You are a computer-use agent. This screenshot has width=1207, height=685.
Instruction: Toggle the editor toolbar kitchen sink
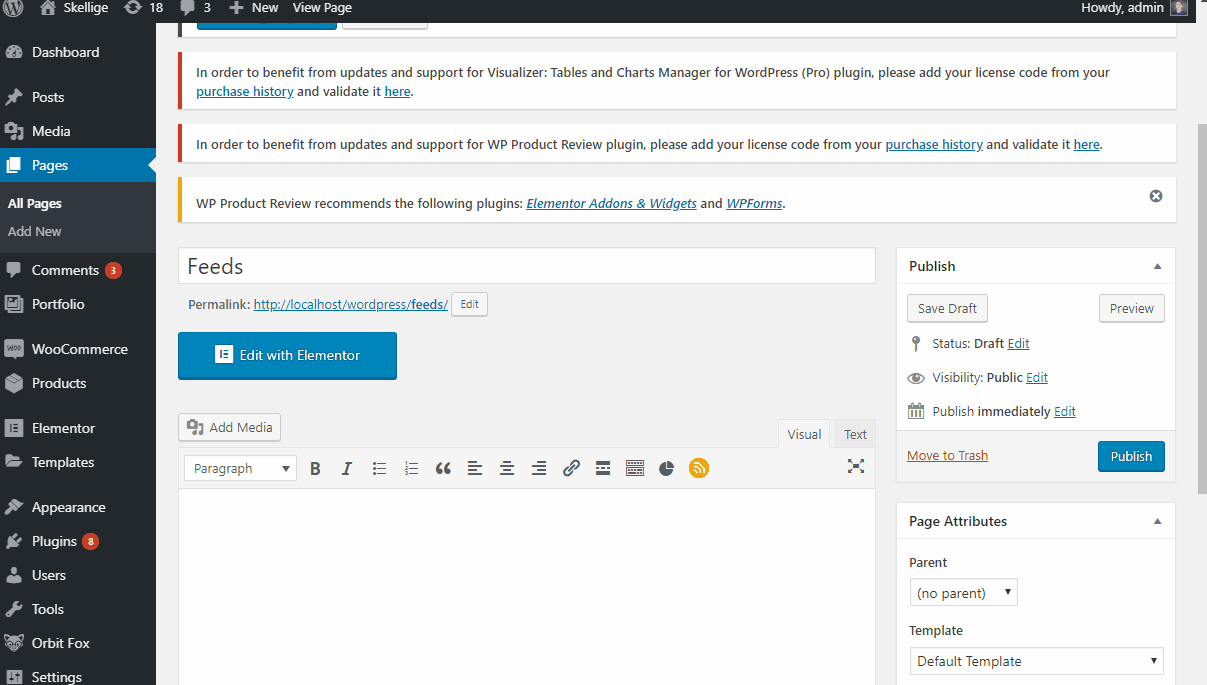(x=635, y=468)
